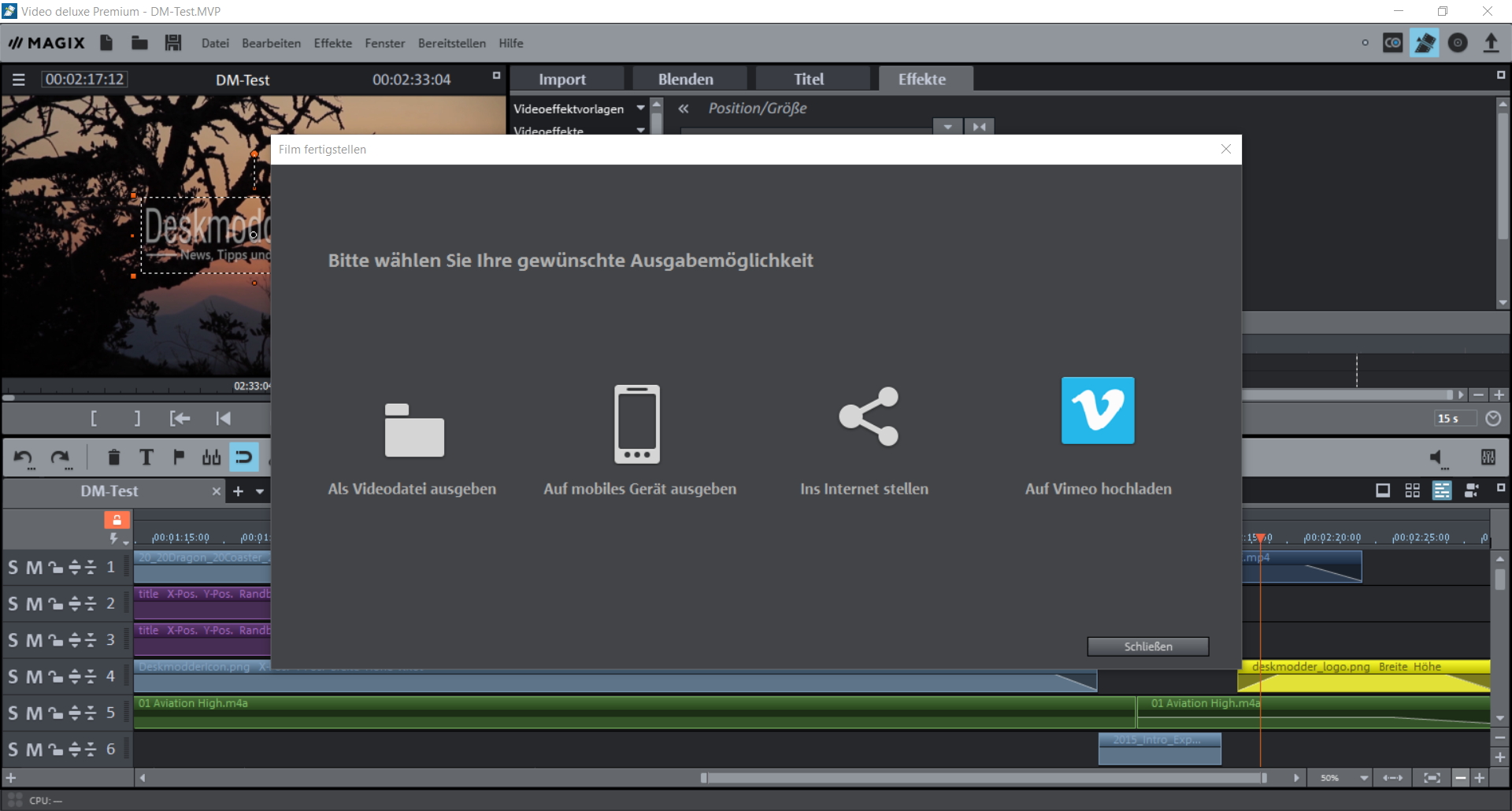Toggle the highlighted mouse mode link icon
The image size is (1512, 811).
[243, 457]
